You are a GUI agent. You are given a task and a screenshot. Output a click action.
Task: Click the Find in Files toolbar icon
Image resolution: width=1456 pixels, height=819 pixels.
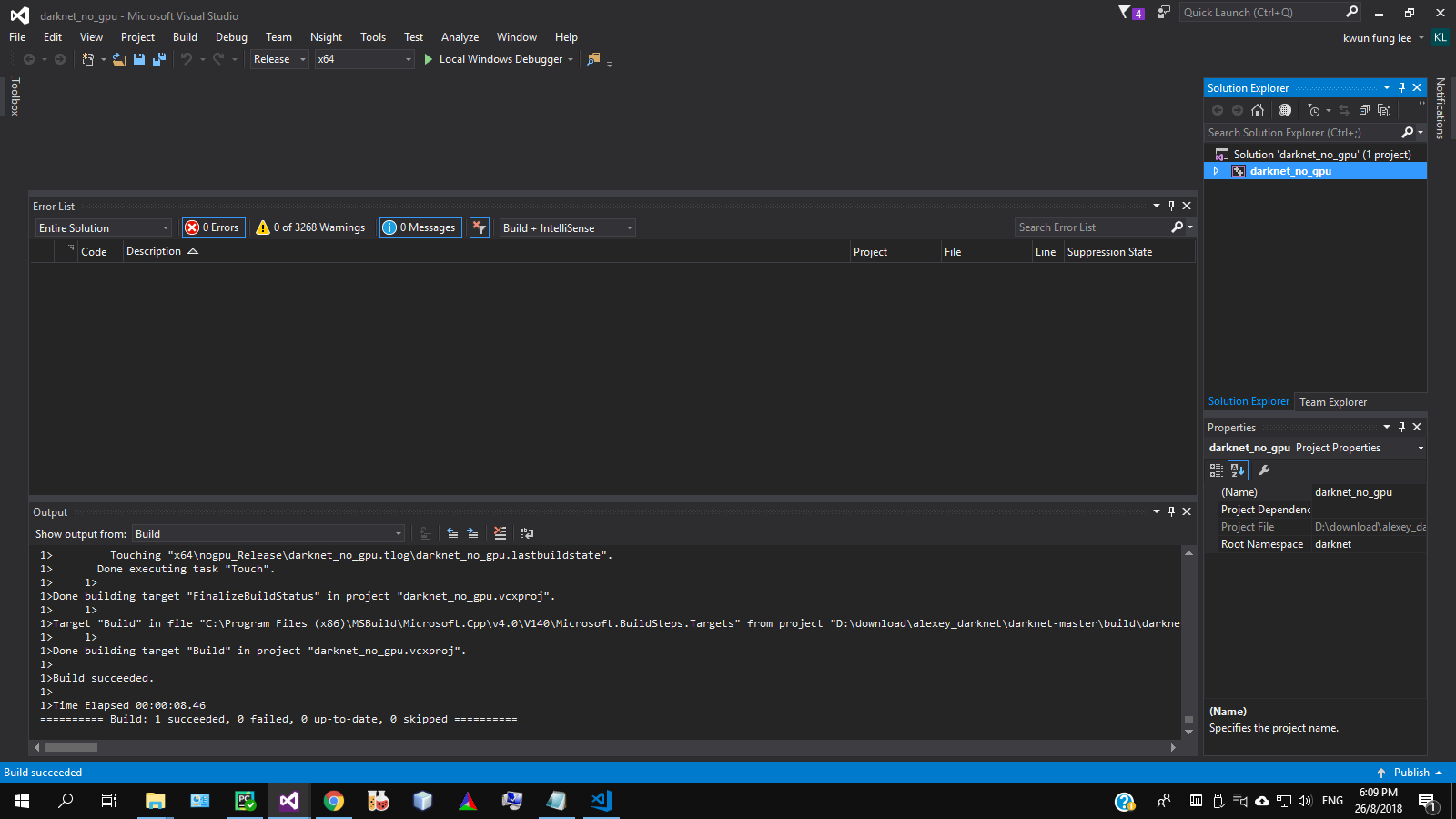[x=594, y=59]
